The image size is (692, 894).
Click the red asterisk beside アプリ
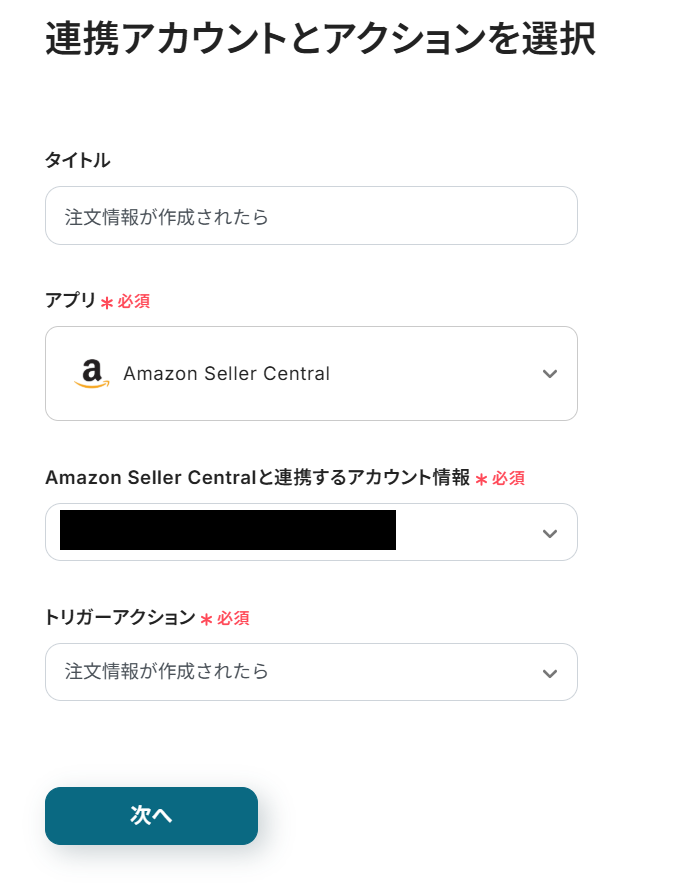click(x=107, y=302)
